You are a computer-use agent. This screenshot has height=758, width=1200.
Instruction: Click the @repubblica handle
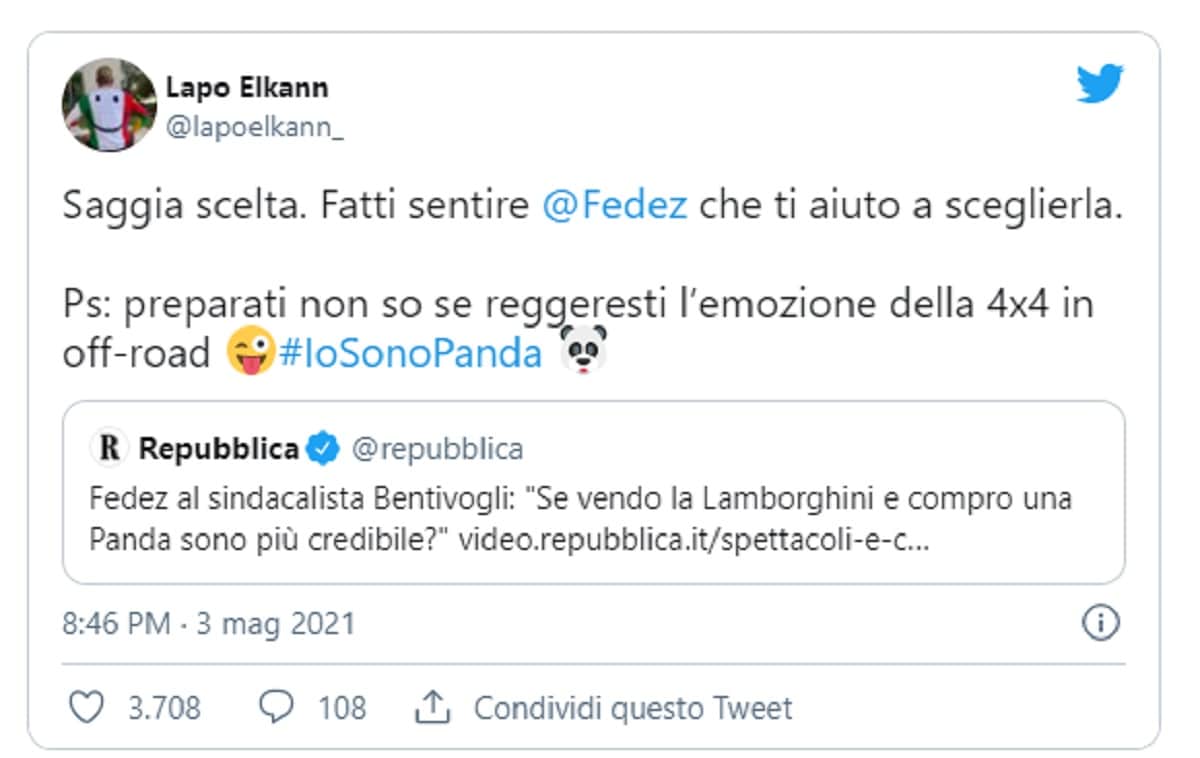pyautogui.click(x=436, y=450)
